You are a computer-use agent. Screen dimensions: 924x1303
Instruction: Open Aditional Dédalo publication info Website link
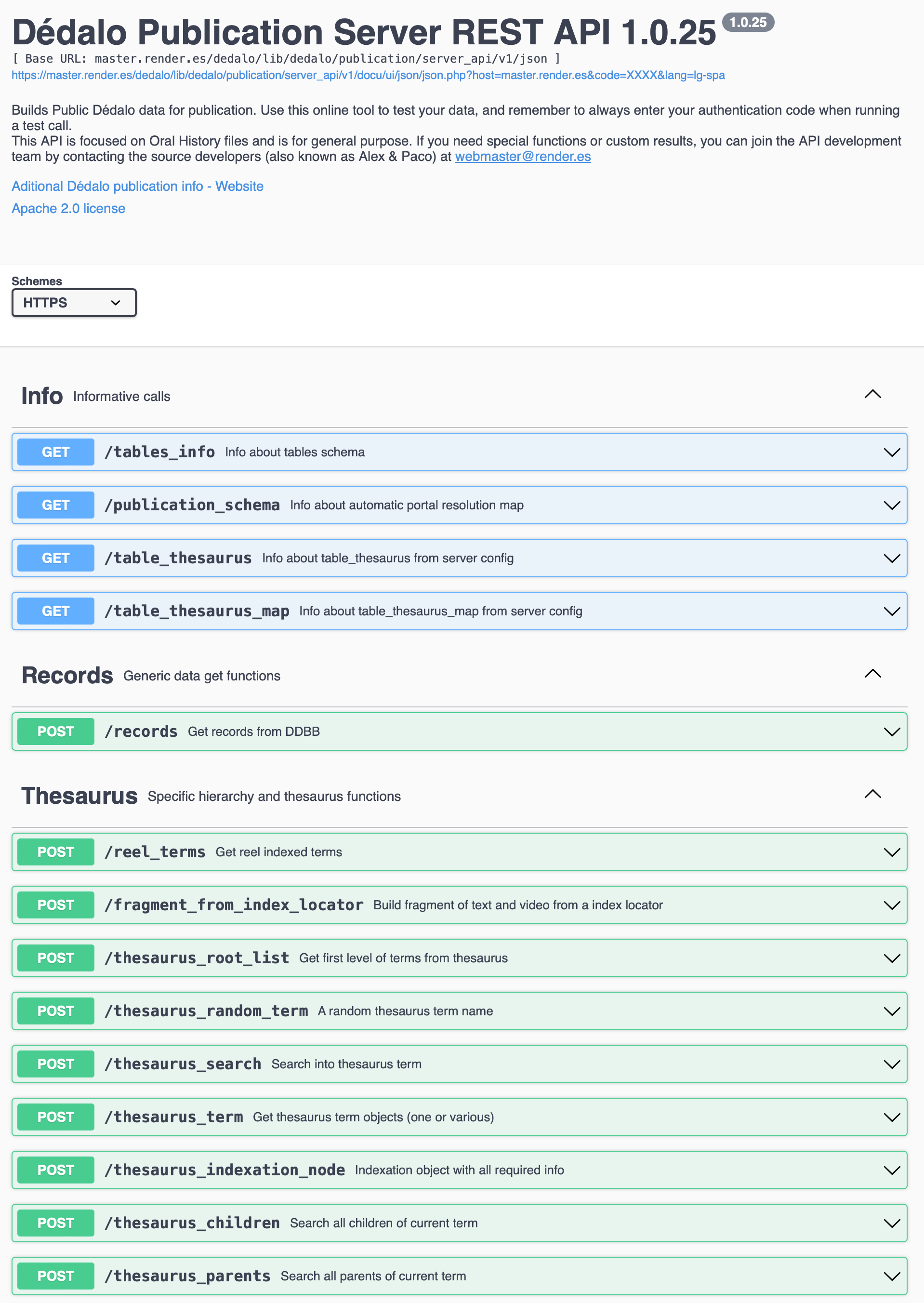(x=138, y=186)
